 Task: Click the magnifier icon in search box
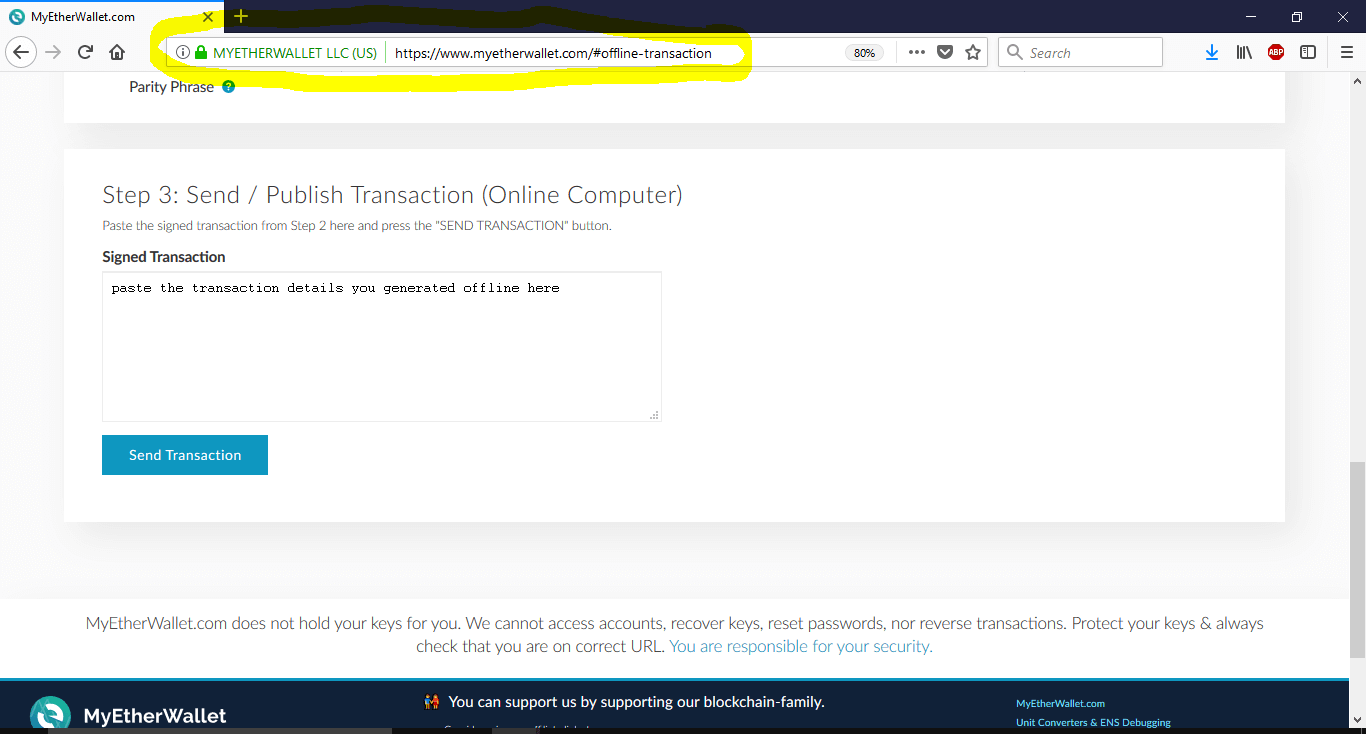[1015, 53]
